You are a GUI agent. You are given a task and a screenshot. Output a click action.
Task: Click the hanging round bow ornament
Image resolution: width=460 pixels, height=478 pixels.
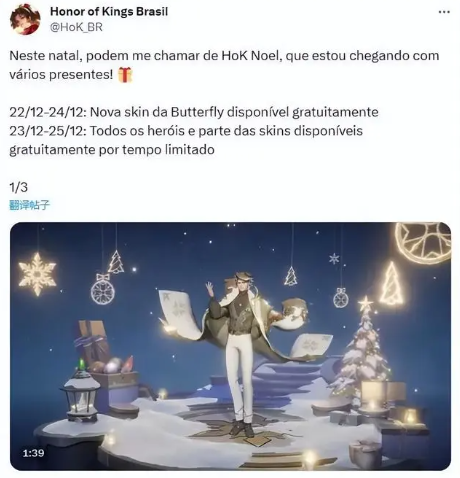[103, 289]
